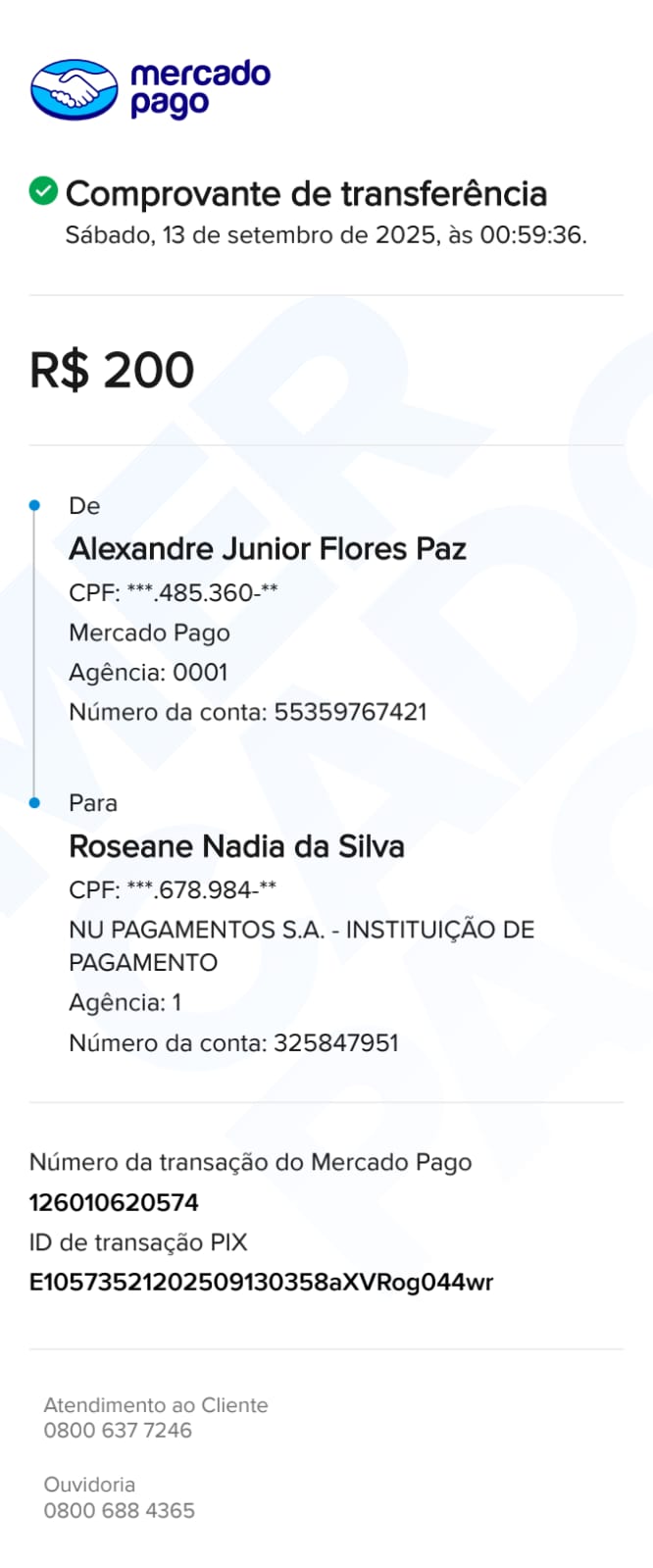Click the blue dot beside "Para"
The height and width of the screenshot is (1568, 653).
click(x=35, y=803)
